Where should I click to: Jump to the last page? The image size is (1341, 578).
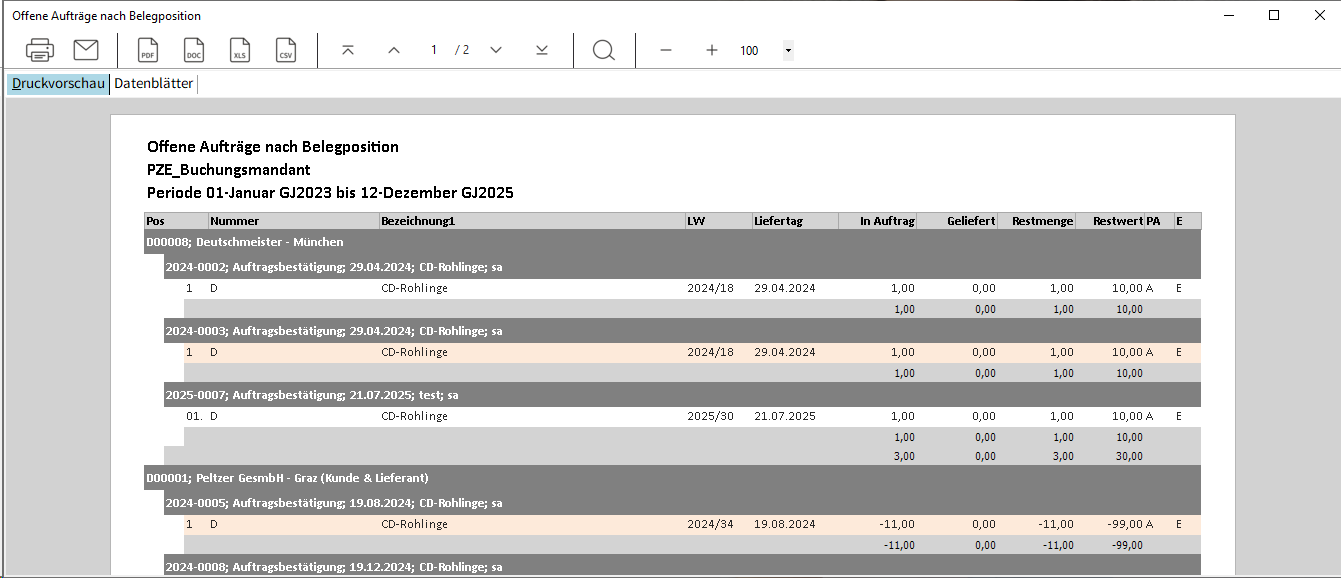point(542,50)
